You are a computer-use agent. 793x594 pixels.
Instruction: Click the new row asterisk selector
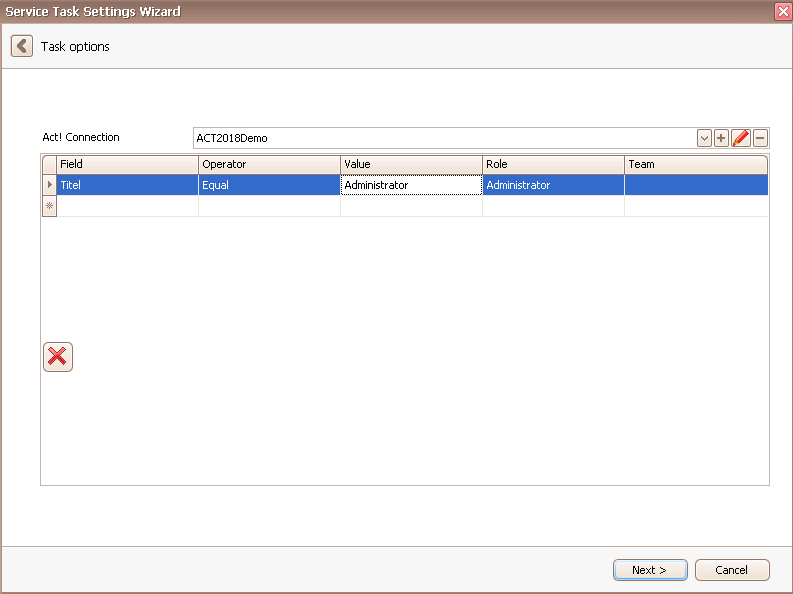(x=50, y=206)
